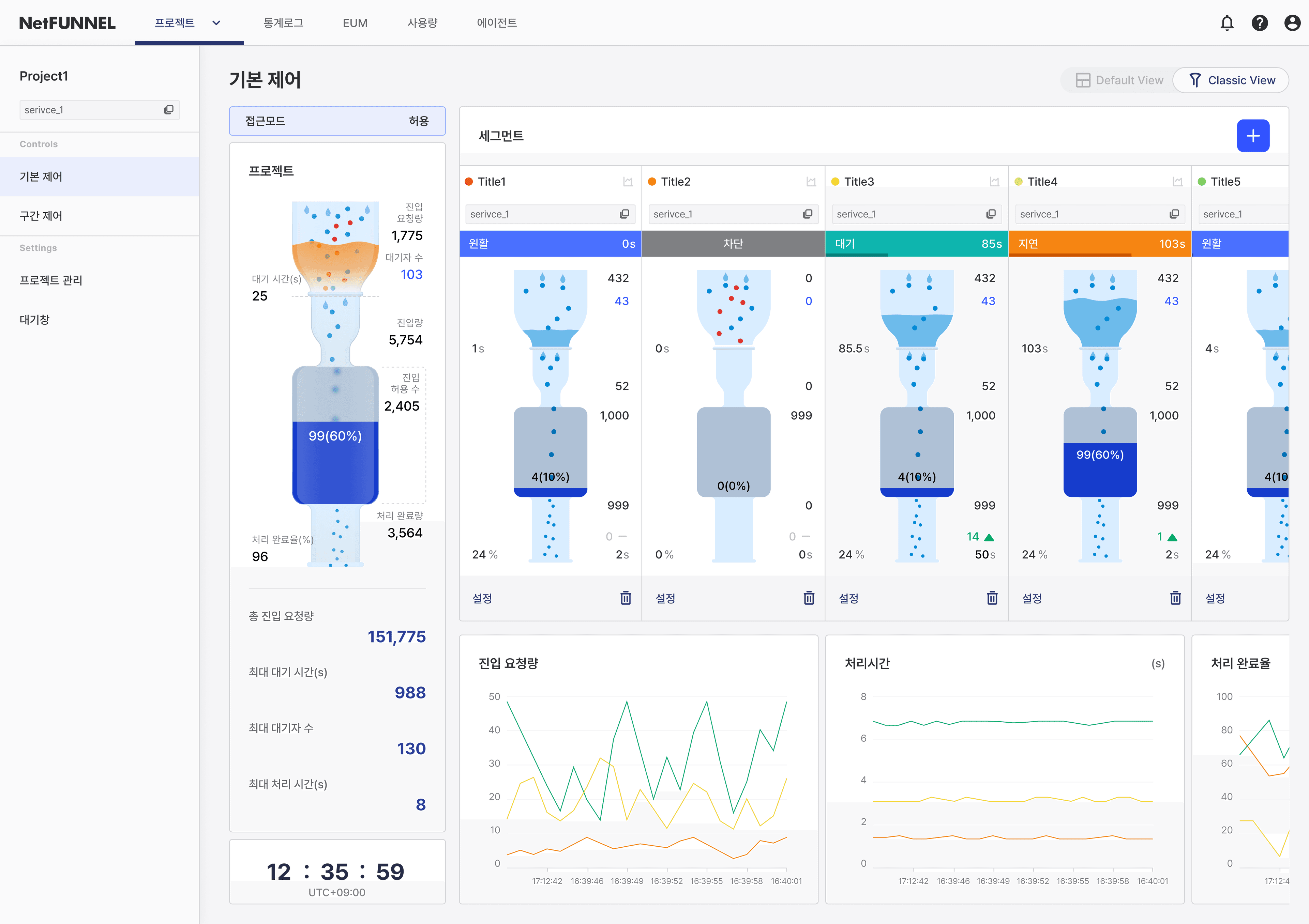Screen dimensions: 1309x924
Task: Open the 프로젝트 dropdown menu
Action: 189,22
